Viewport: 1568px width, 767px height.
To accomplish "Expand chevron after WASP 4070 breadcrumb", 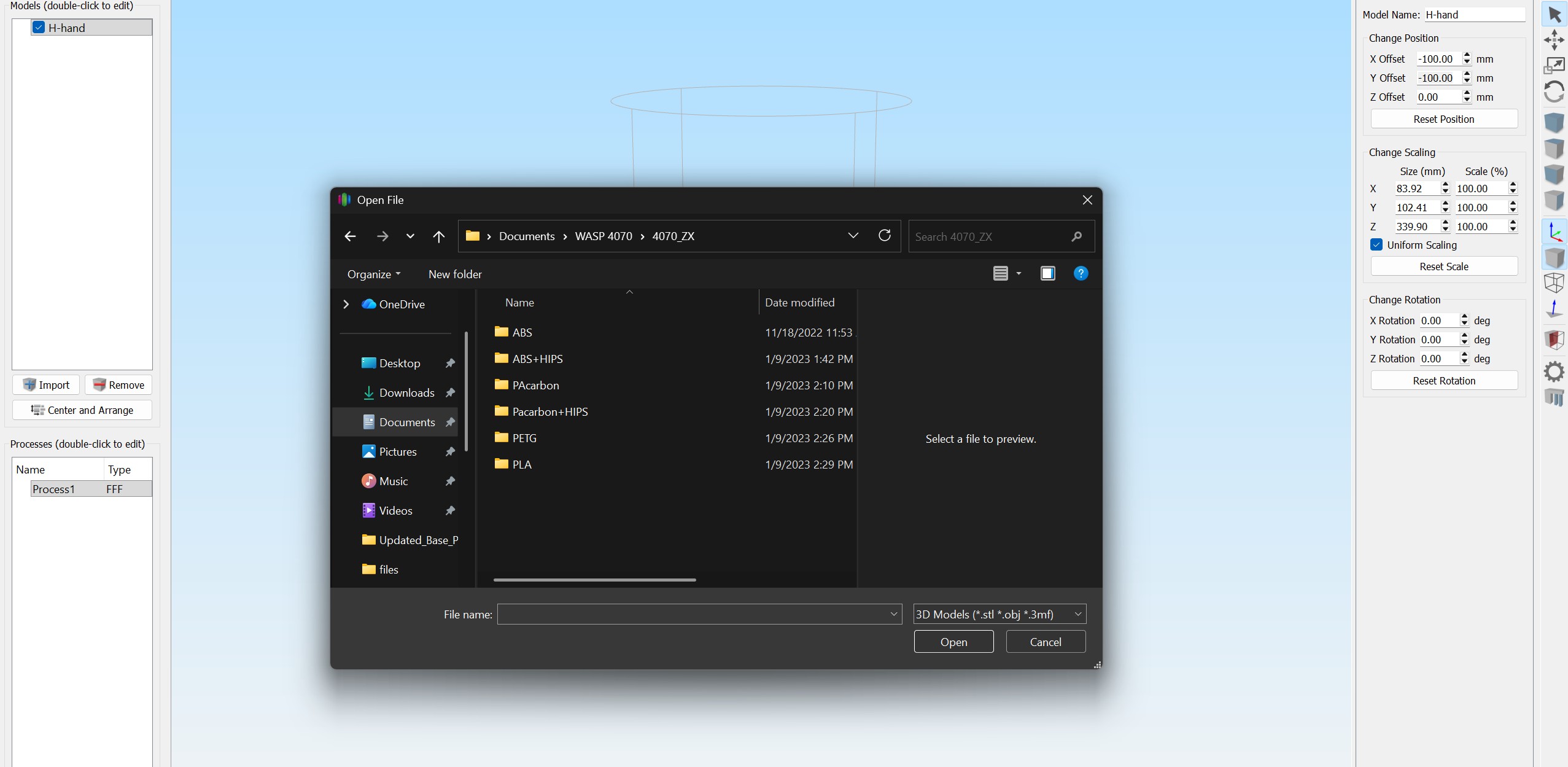I will pos(642,236).
